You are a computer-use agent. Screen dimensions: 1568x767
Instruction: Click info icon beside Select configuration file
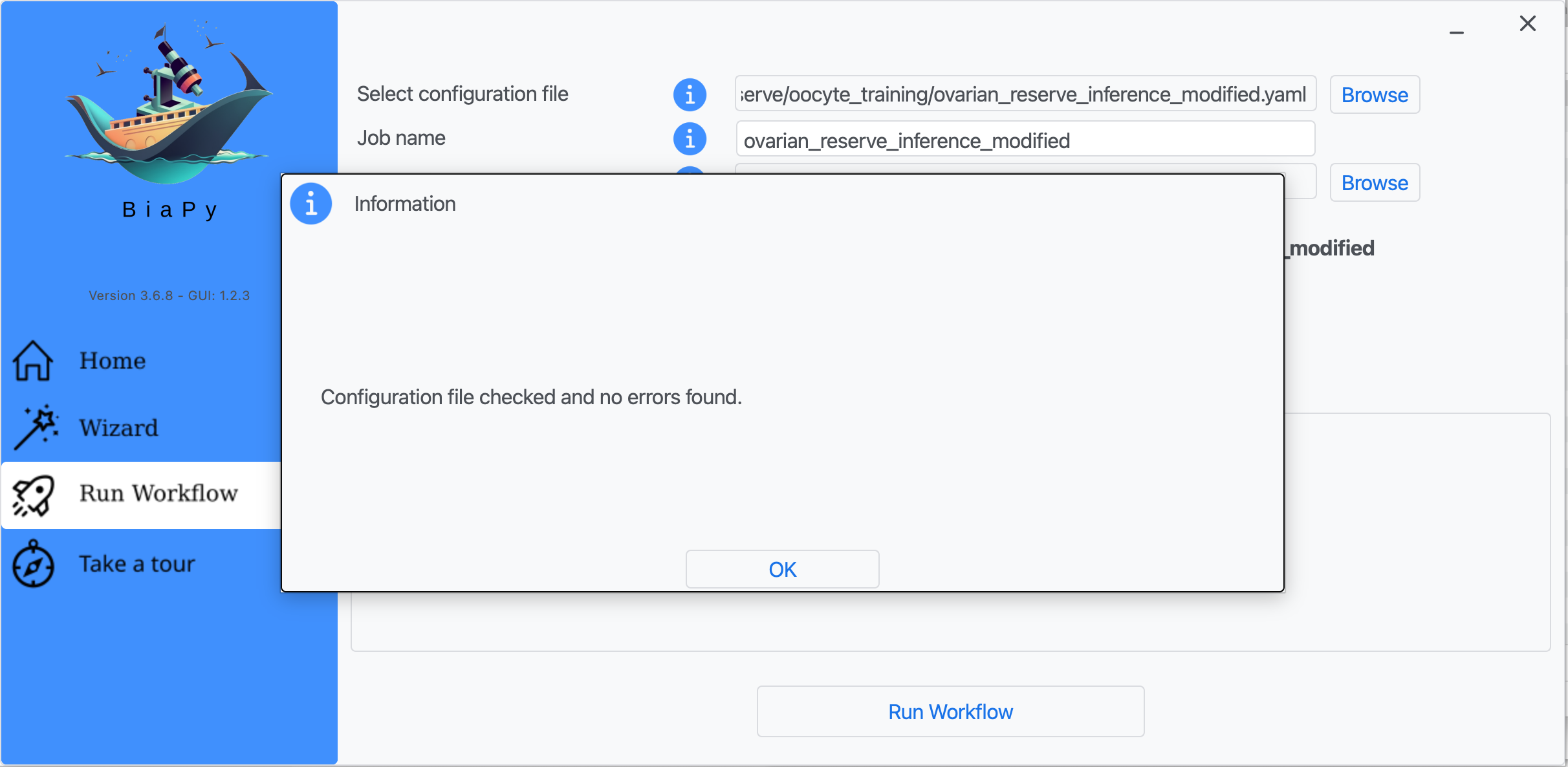point(690,95)
